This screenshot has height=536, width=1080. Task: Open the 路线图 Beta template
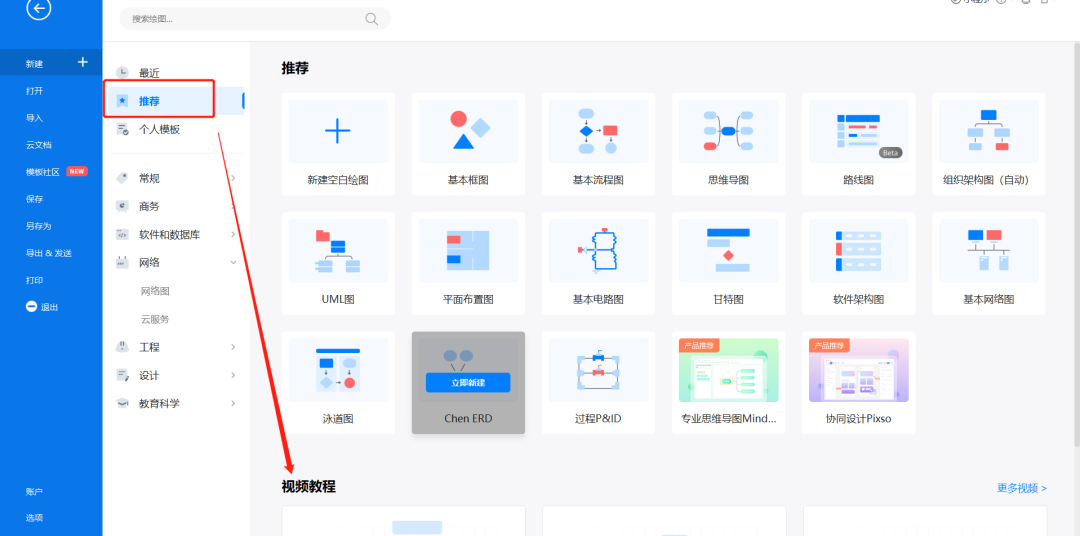858,144
